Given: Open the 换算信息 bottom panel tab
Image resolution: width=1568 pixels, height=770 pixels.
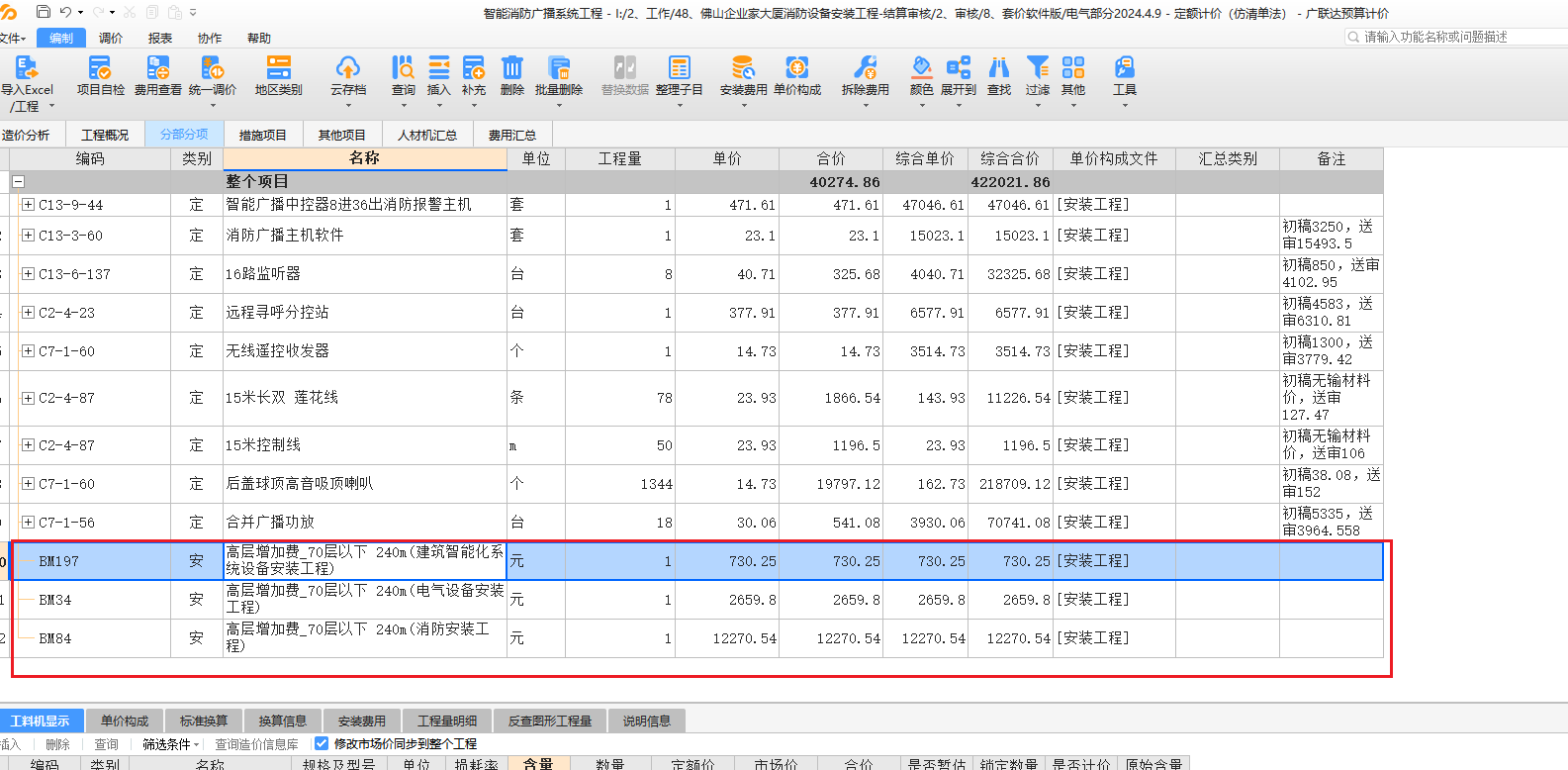Looking at the screenshot, I should click(x=283, y=721).
